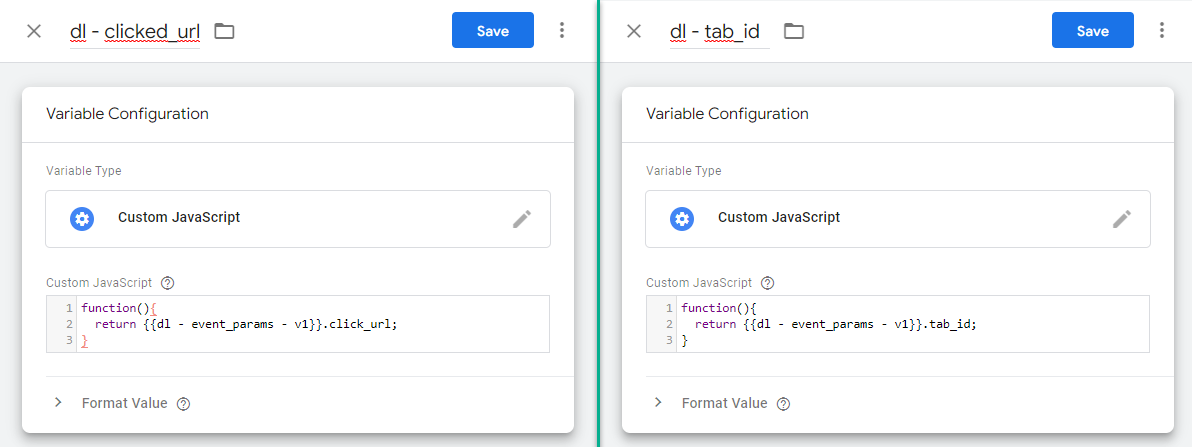Edit variable type pencil in left panel
The height and width of the screenshot is (447, 1192).
click(522, 219)
